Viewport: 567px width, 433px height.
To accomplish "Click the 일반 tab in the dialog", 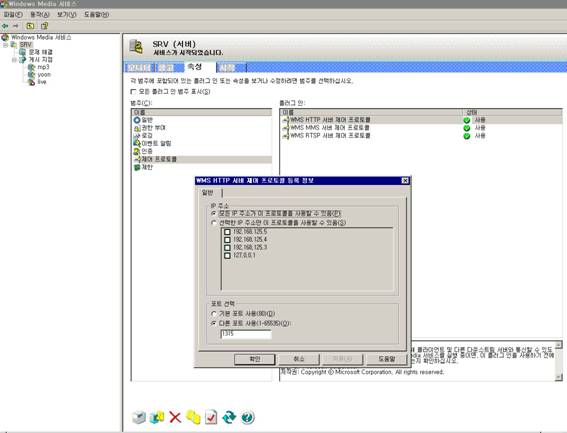I will coord(208,192).
